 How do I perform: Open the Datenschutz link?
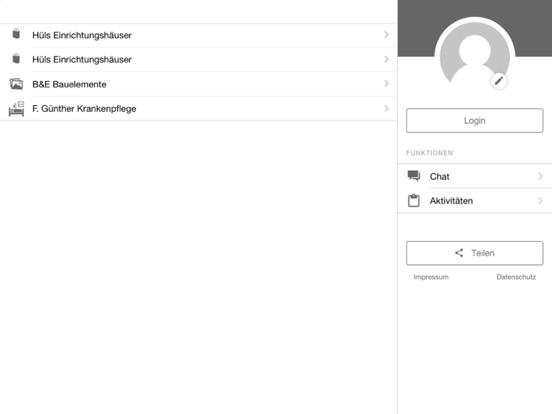tap(516, 277)
